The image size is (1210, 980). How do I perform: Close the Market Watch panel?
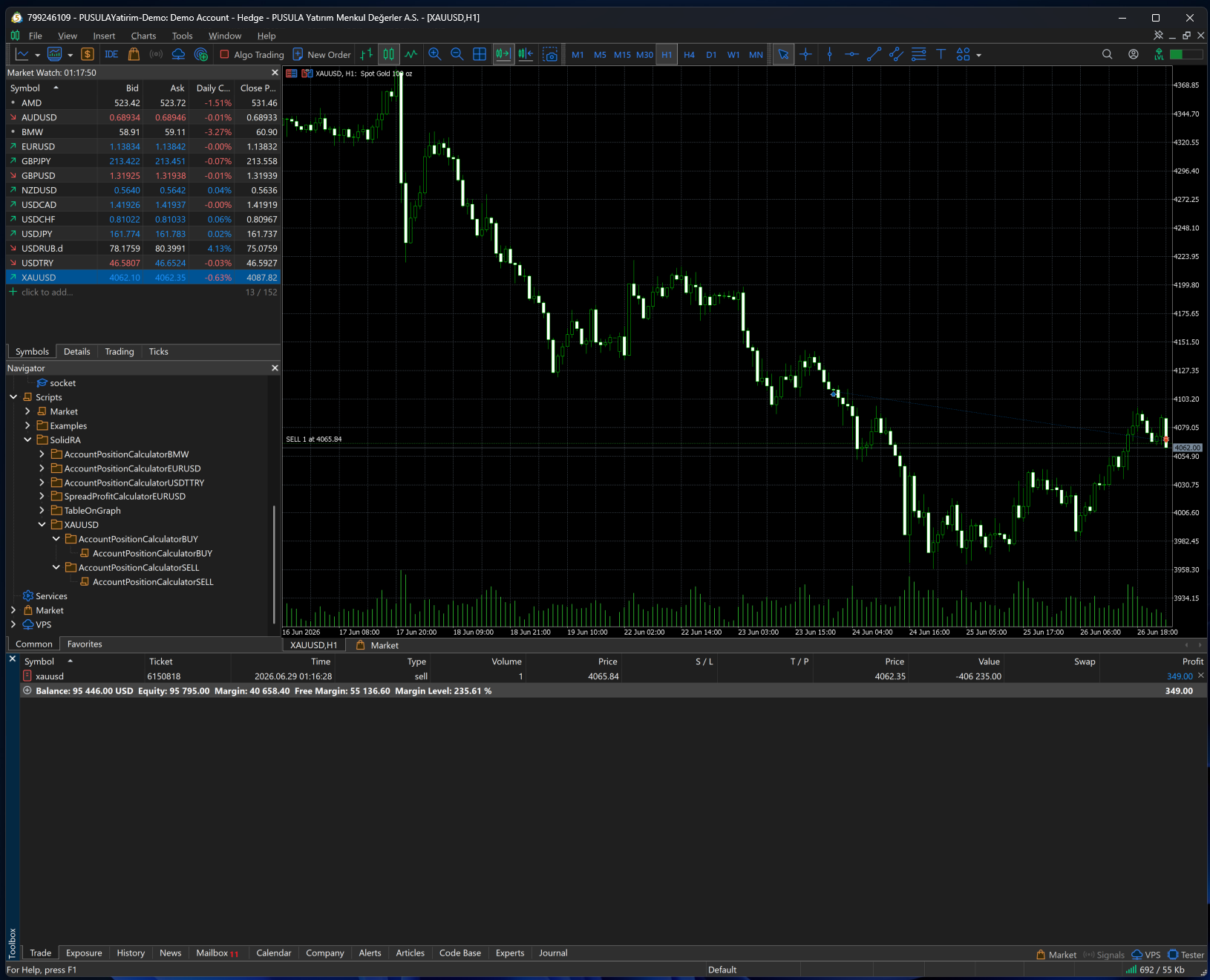[x=275, y=73]
